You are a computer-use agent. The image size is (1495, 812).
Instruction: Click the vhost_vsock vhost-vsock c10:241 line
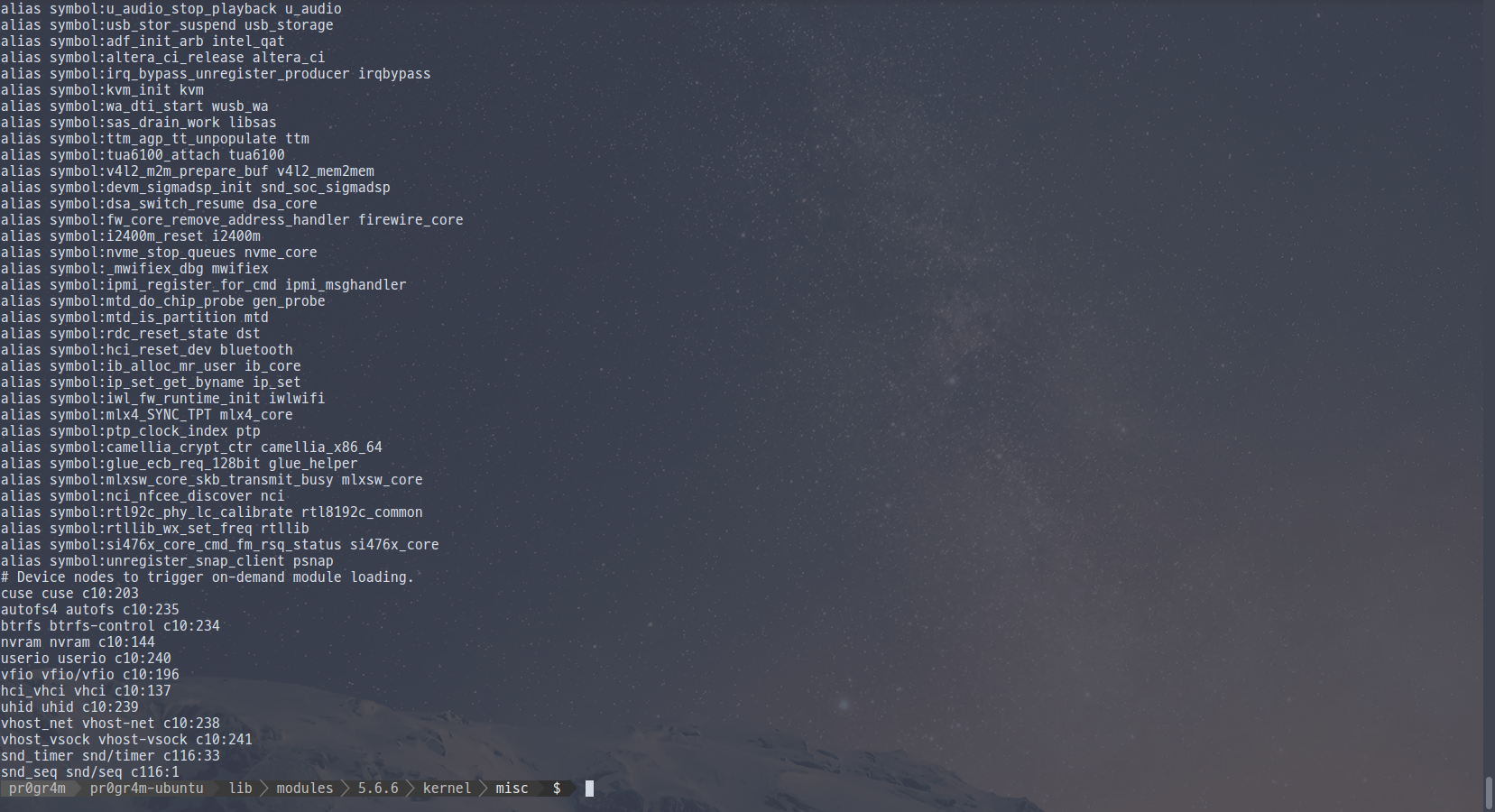[126, 740]
